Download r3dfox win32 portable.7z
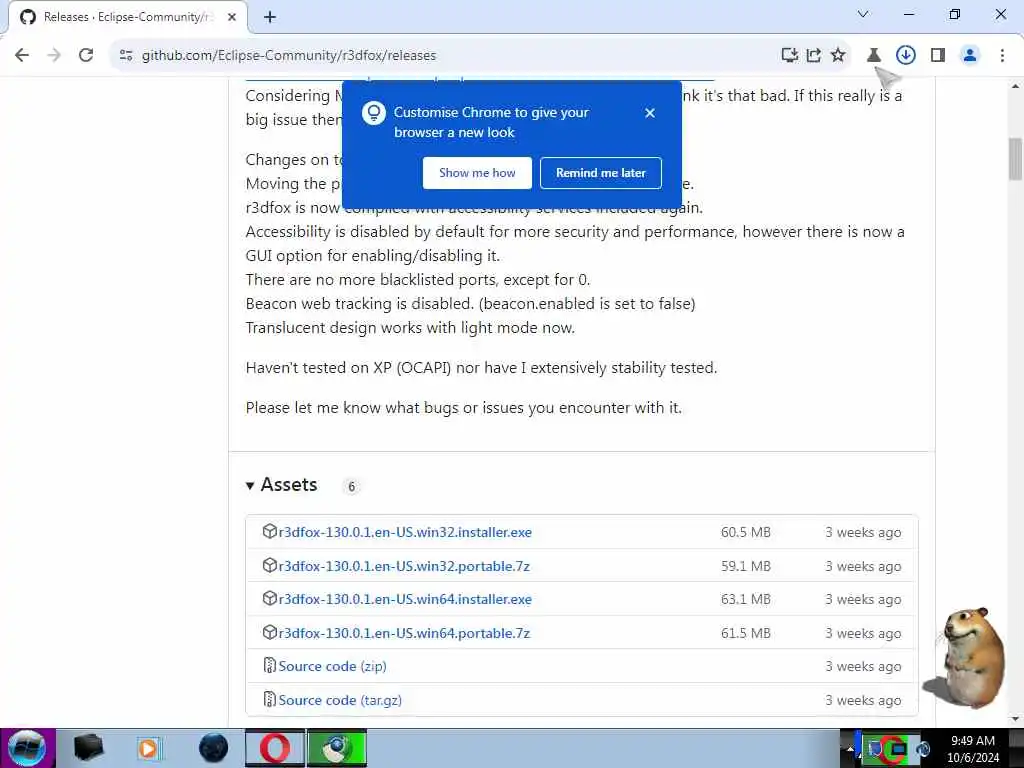1024x768 pixels. 404,566
